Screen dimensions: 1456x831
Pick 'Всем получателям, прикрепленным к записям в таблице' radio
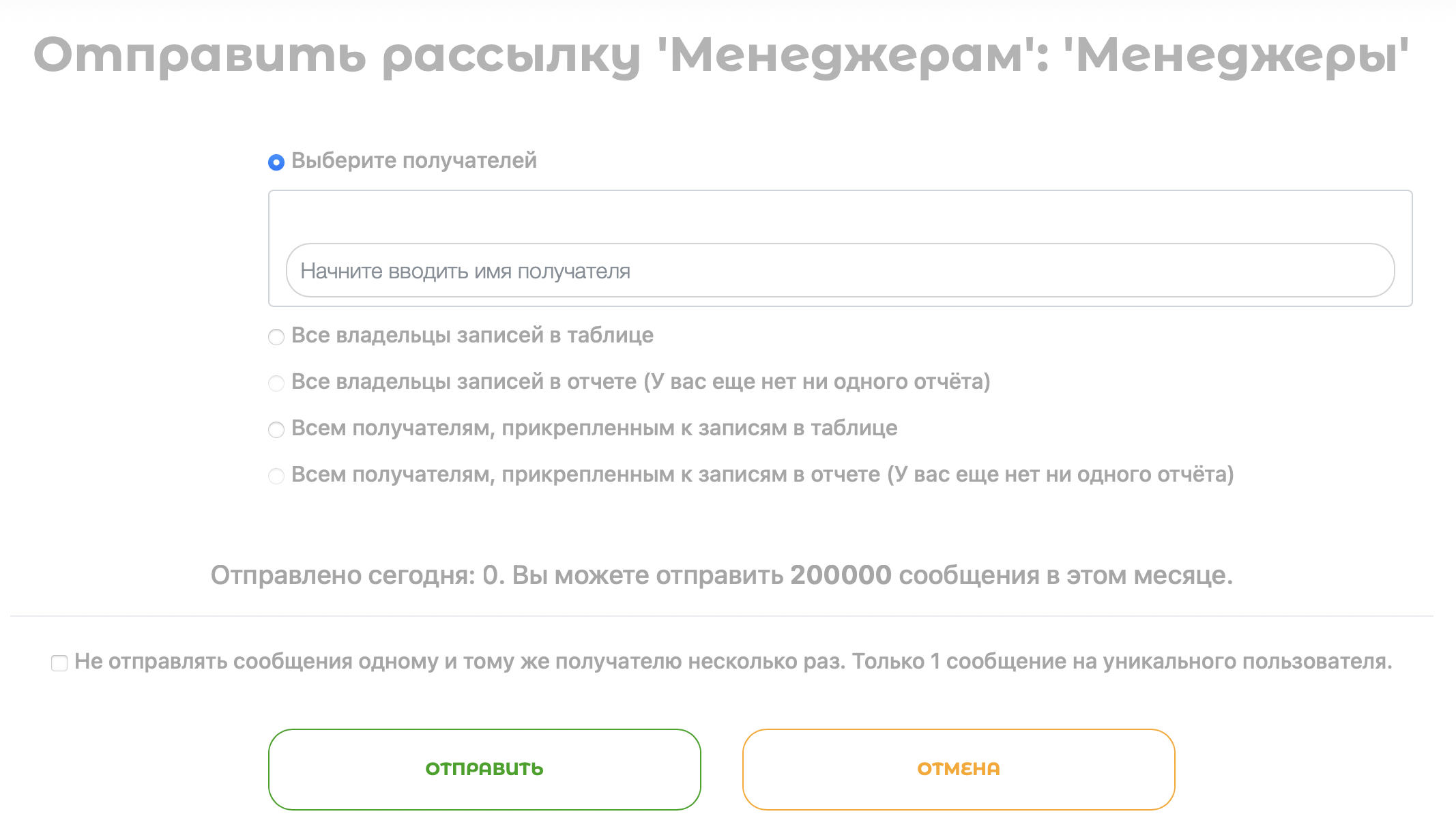pyautogui.click(x=276, y=430)
